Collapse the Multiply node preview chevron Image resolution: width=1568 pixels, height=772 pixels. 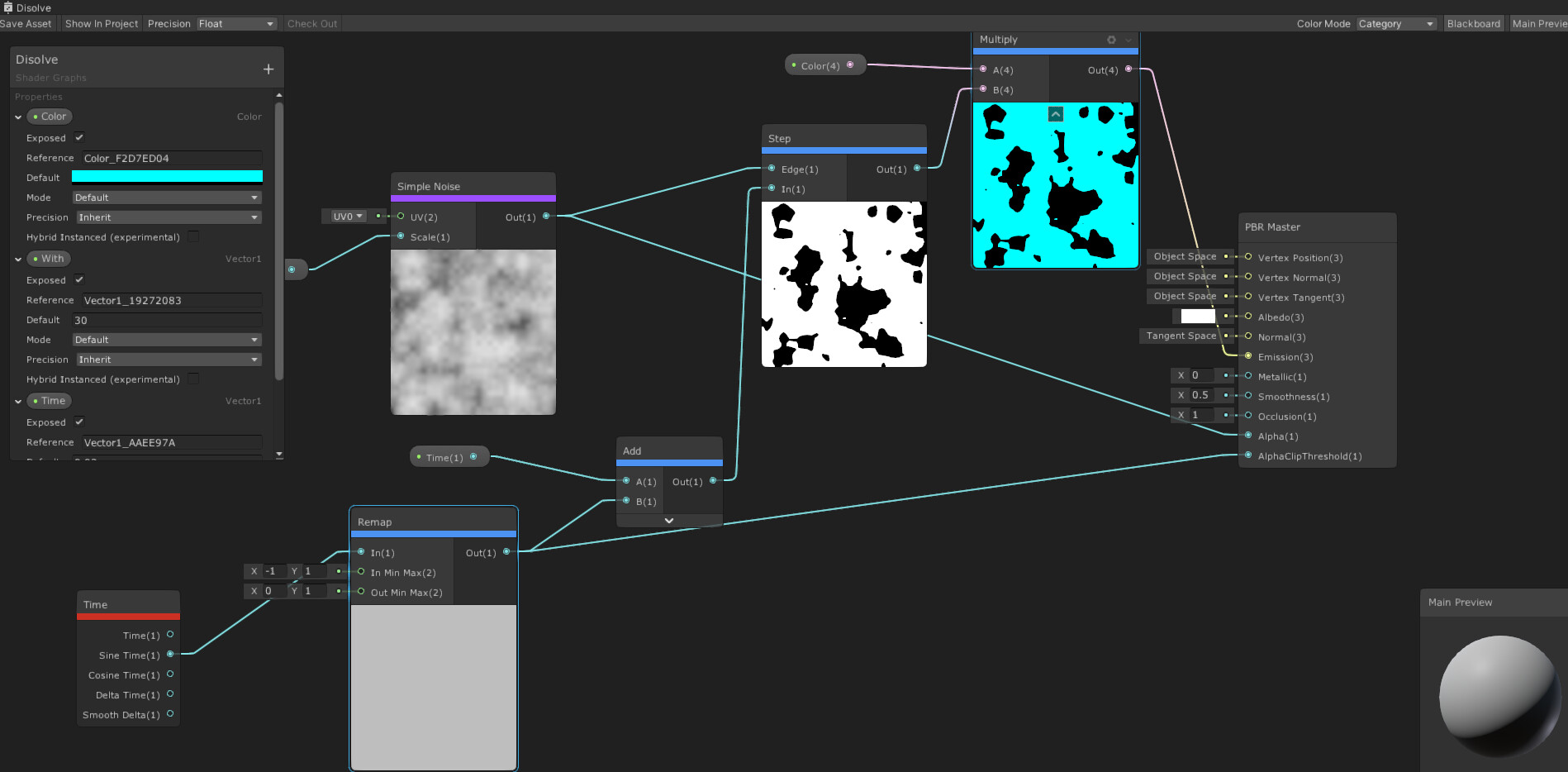1055,113
